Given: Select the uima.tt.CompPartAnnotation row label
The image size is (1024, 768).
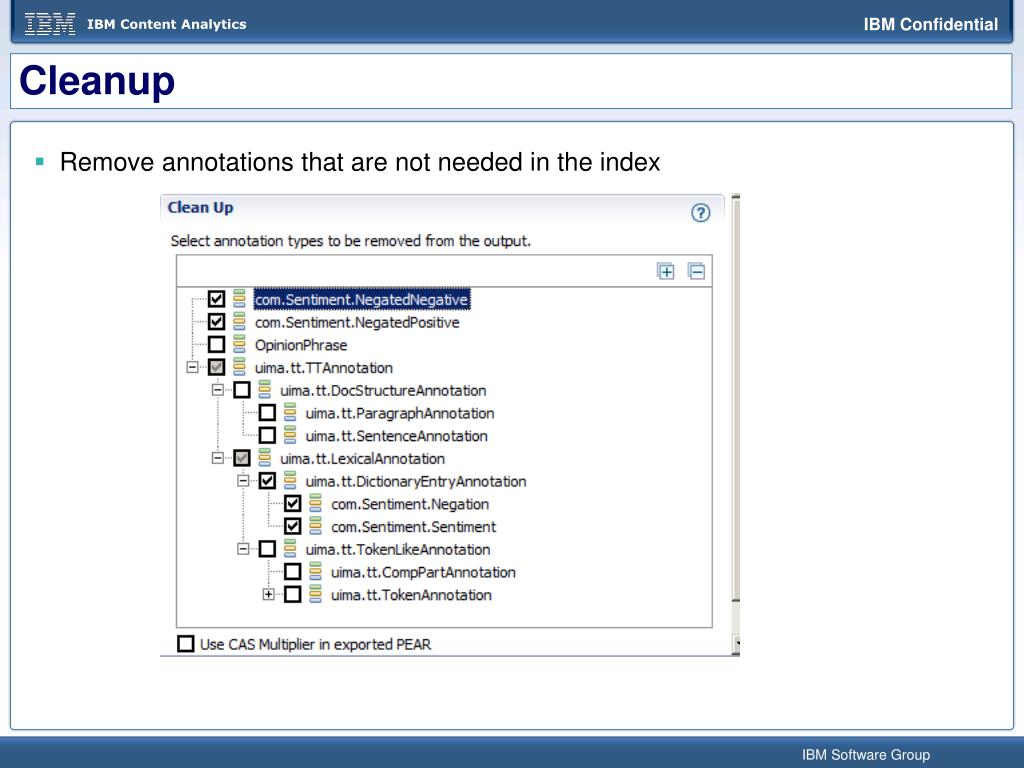Looking at the screenshot, I should 423,573.
